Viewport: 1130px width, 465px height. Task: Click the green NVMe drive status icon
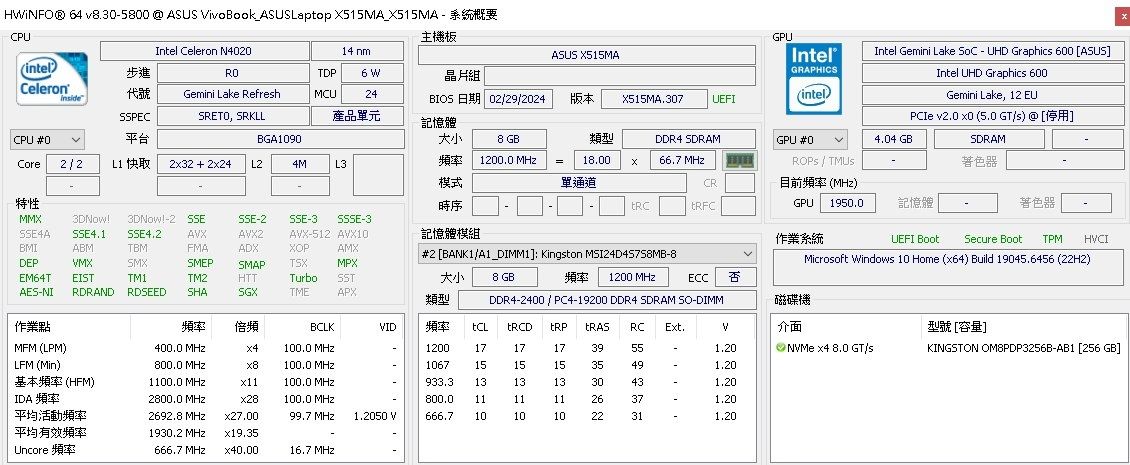click(780, 348)
